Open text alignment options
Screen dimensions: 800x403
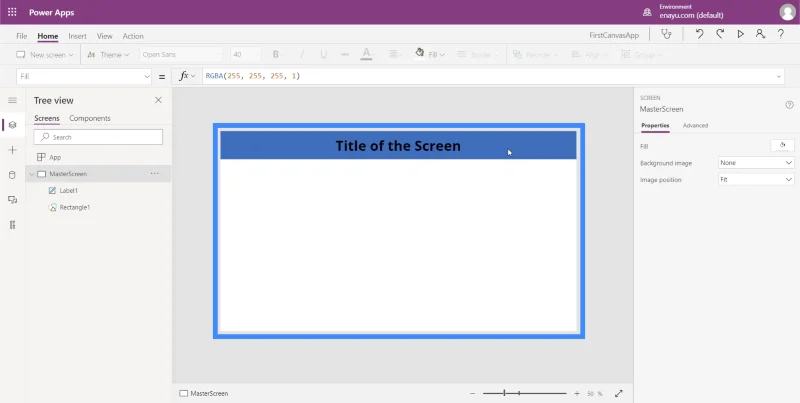(394, 55)
